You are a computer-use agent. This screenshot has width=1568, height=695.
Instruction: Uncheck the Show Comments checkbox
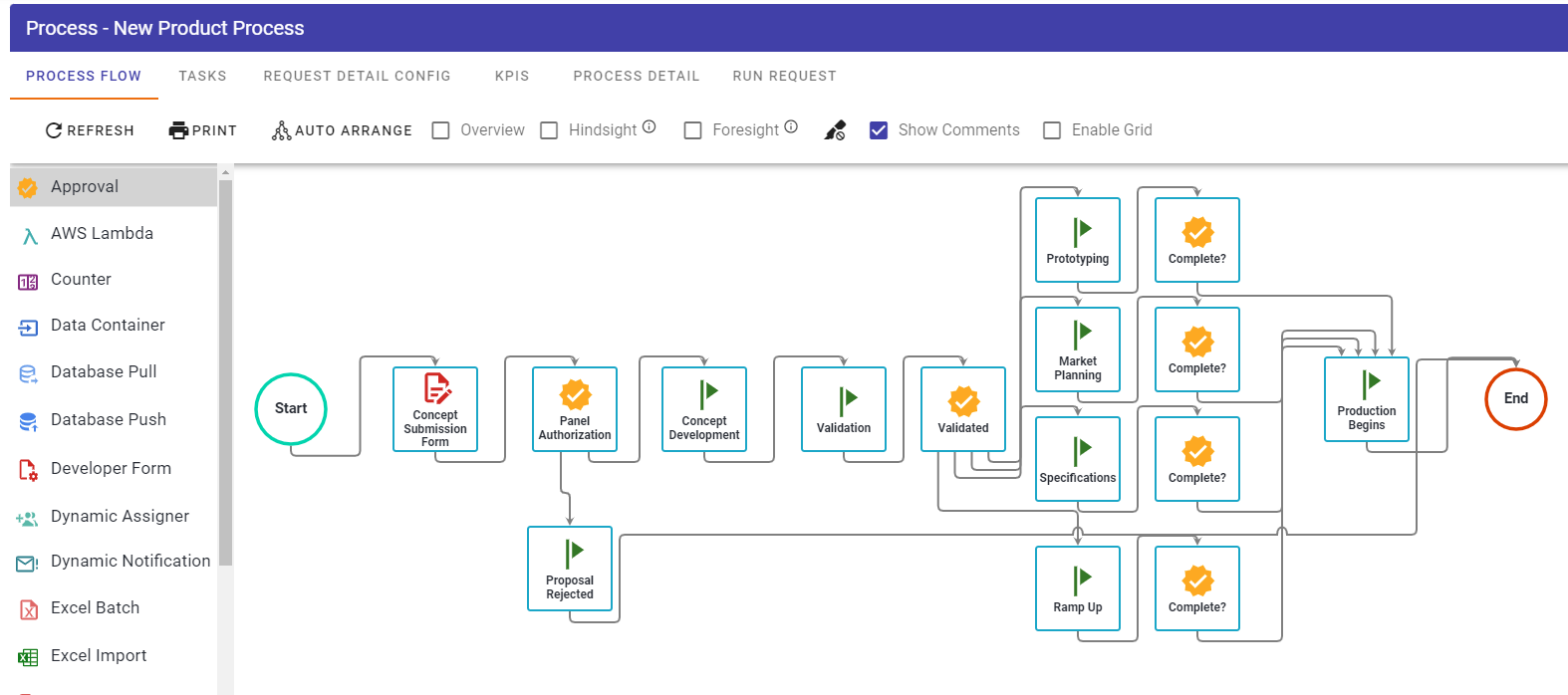879,130
